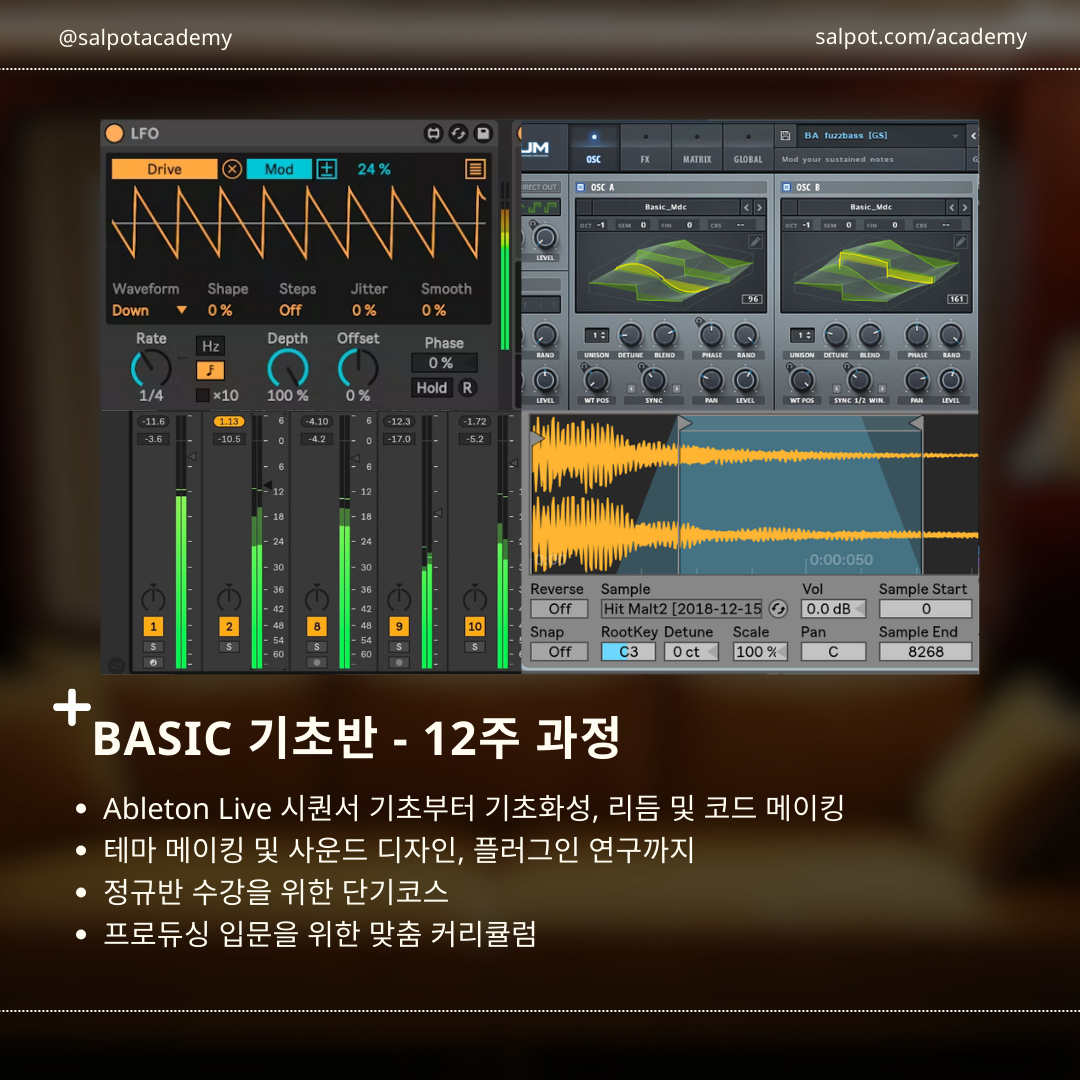Image resolution: width=1080 pixels, height=1080 pixels.
Task: Open the OSC A wavetable editor pencil
Action: (x=756, y=241)
